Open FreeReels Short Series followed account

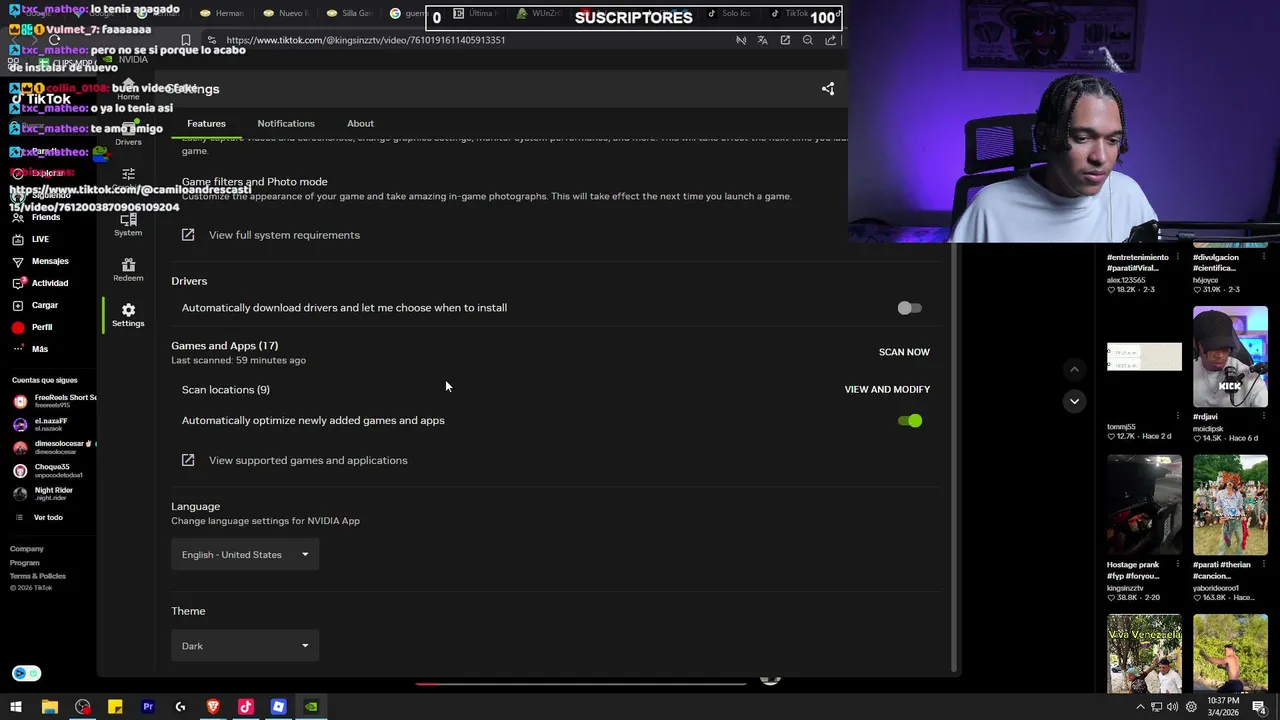(x=54, y=401)
